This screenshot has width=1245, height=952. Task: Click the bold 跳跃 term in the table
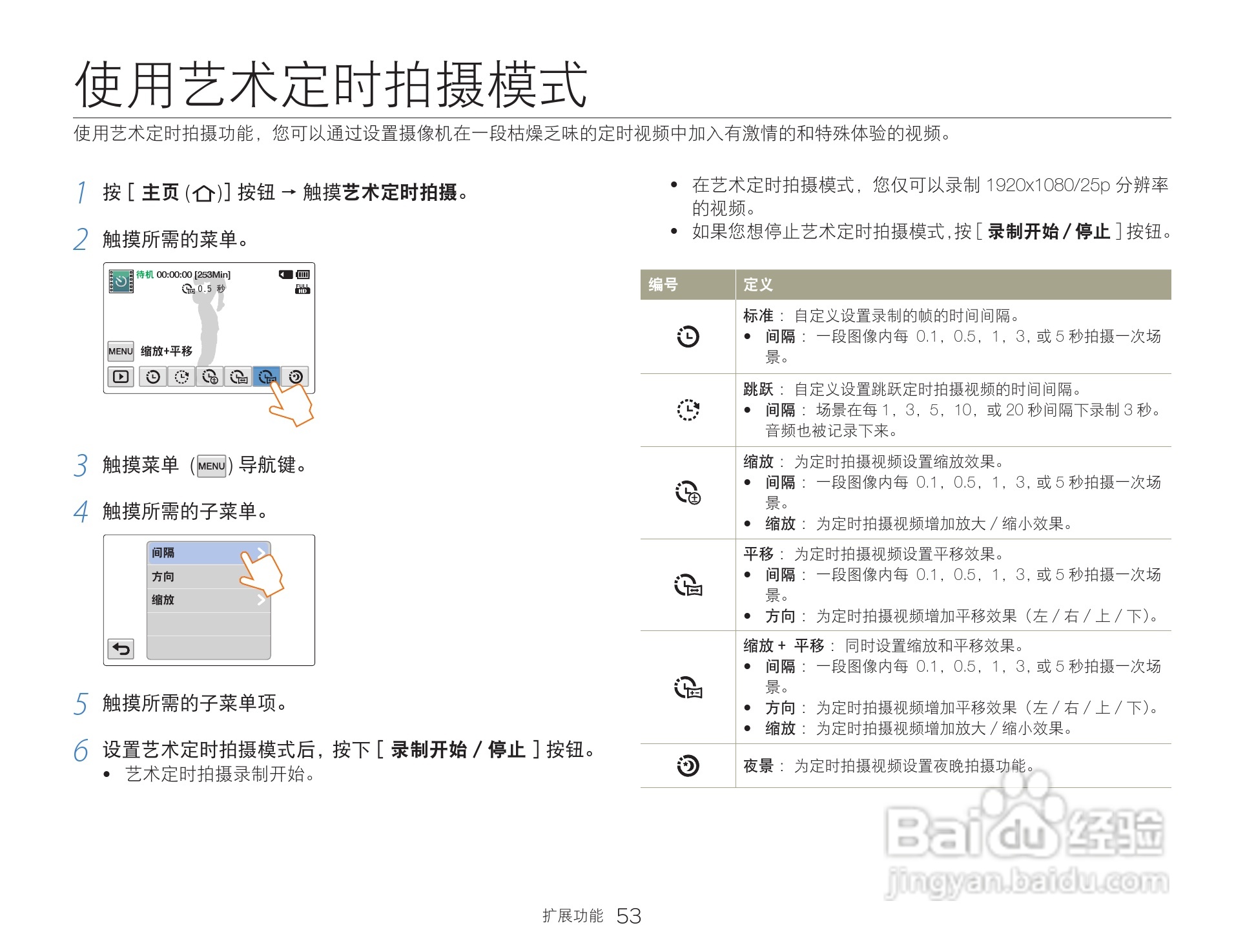758,389
